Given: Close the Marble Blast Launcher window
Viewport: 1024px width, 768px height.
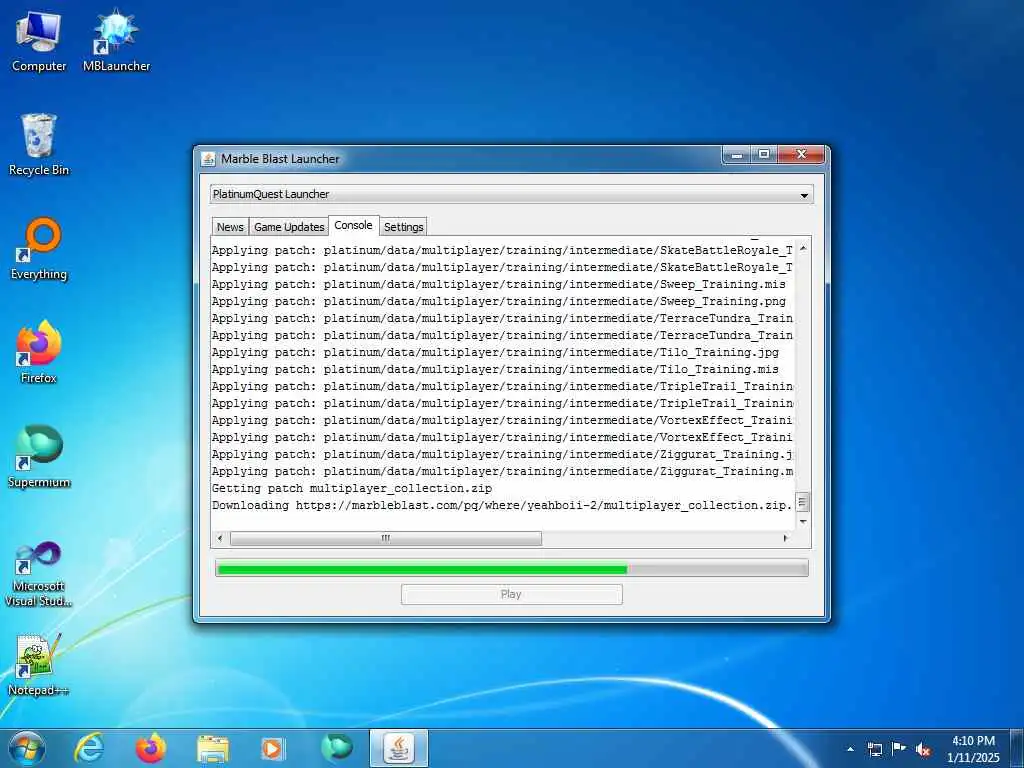Looking at the screenshot, I should [801, 155].
